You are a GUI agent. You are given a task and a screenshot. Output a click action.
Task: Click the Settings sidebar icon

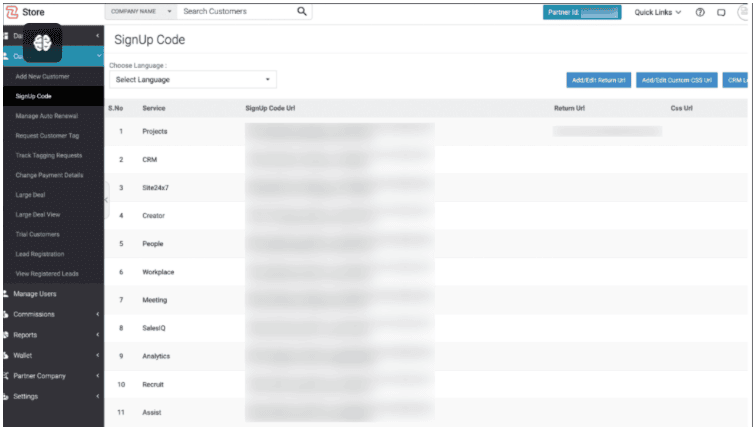coord(6,397)
